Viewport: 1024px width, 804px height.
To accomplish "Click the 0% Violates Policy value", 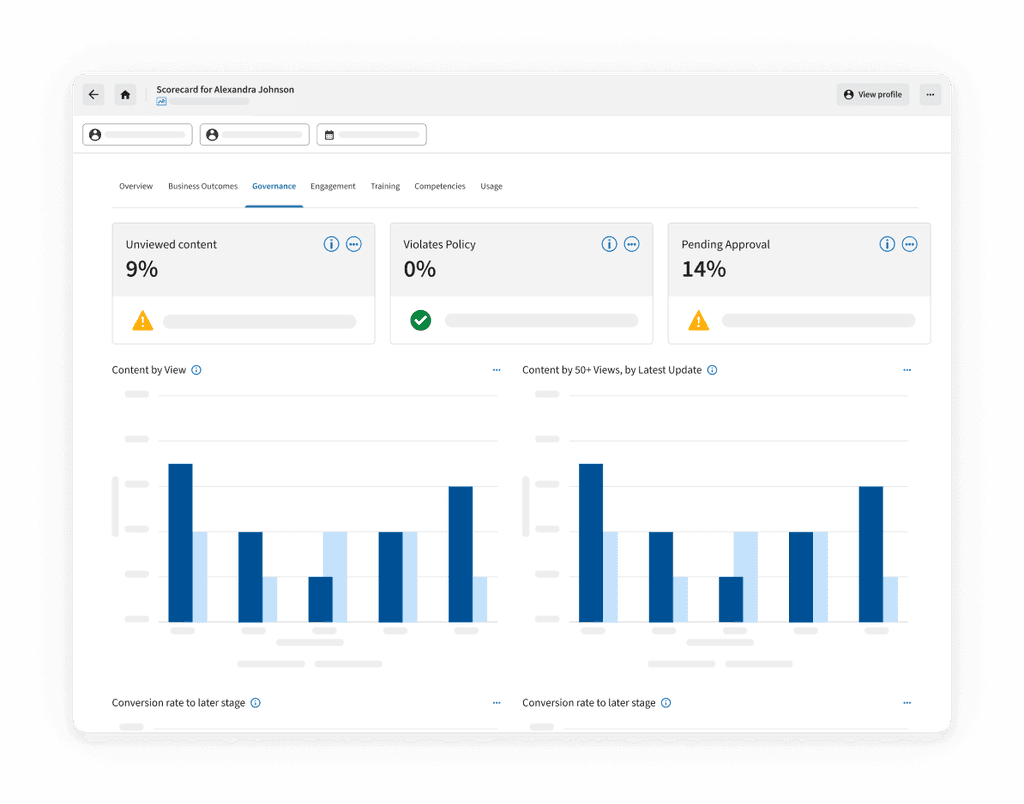I will pyautogui.click(x=419, y=269).
